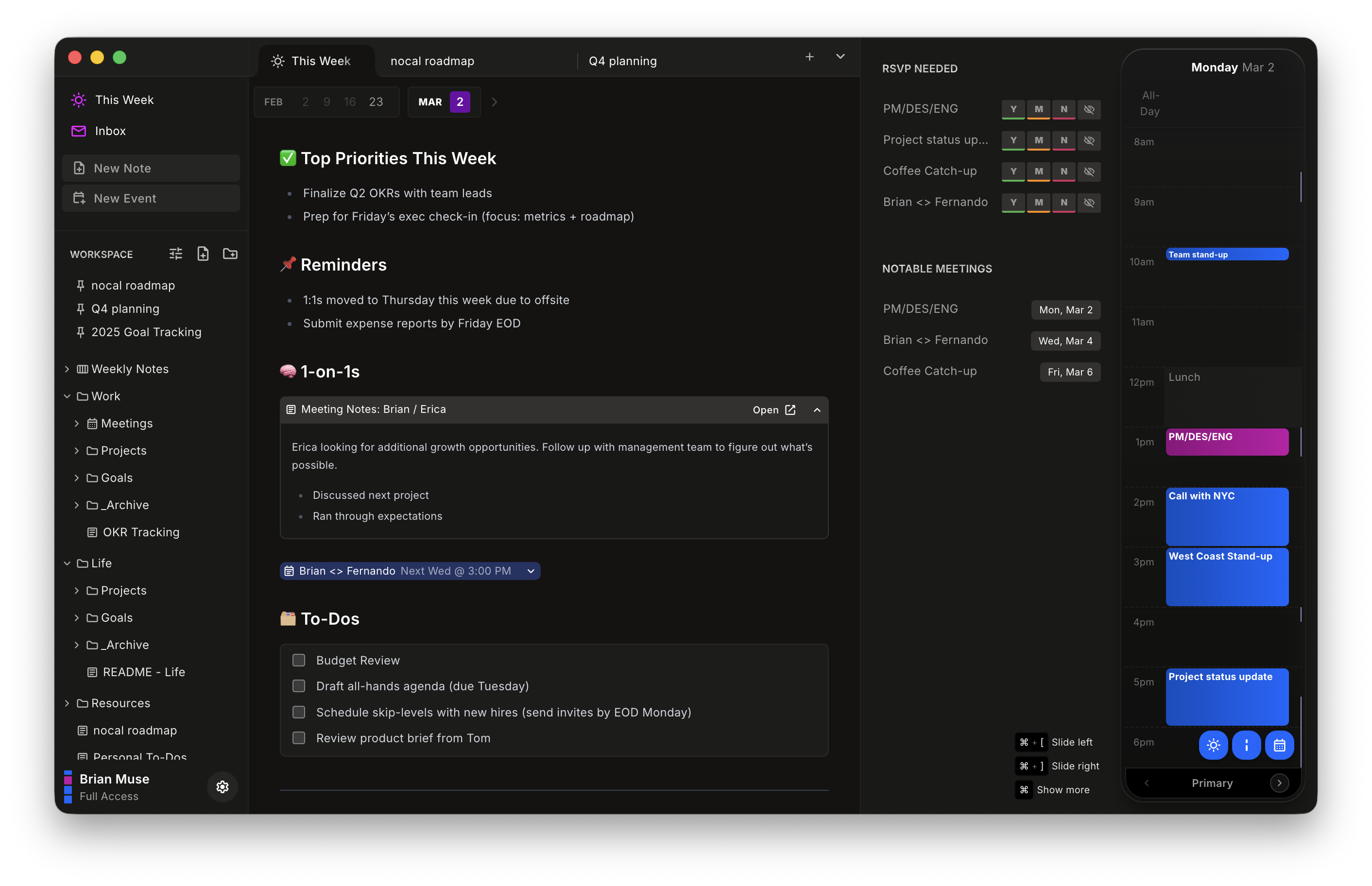Open the nocal roadmap tab

coord(432,60)
